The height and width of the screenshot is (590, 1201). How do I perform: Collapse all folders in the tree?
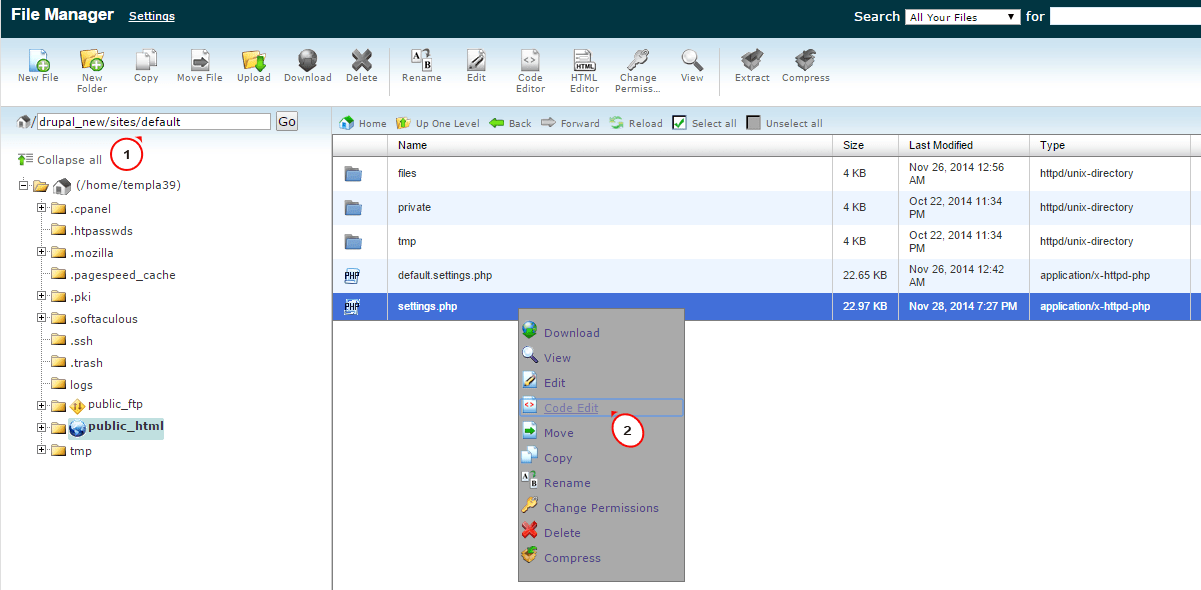coord(67,158)
